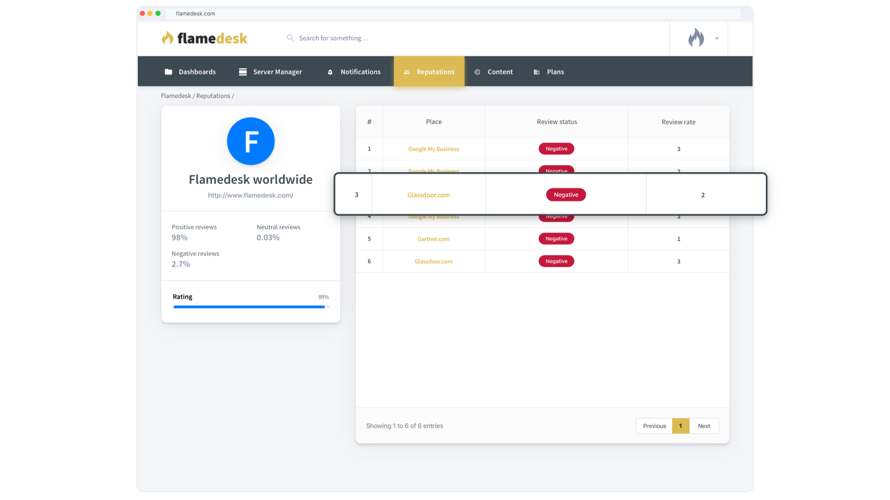Open Google My Business in row 1
This screenshot has height=500, width=890.
click(434, 149)
